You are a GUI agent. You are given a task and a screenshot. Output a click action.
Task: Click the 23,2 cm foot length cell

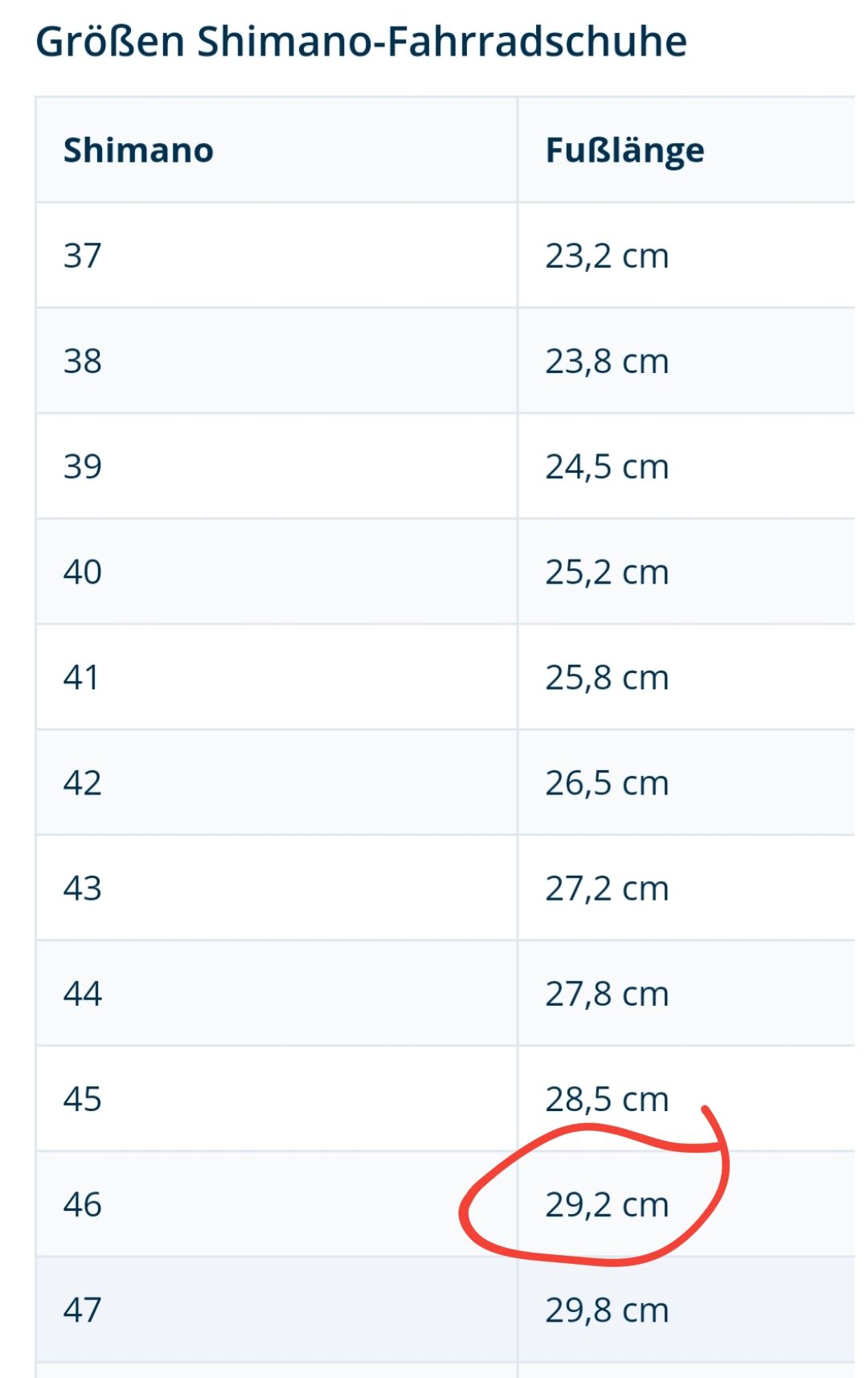coord(607,256)
